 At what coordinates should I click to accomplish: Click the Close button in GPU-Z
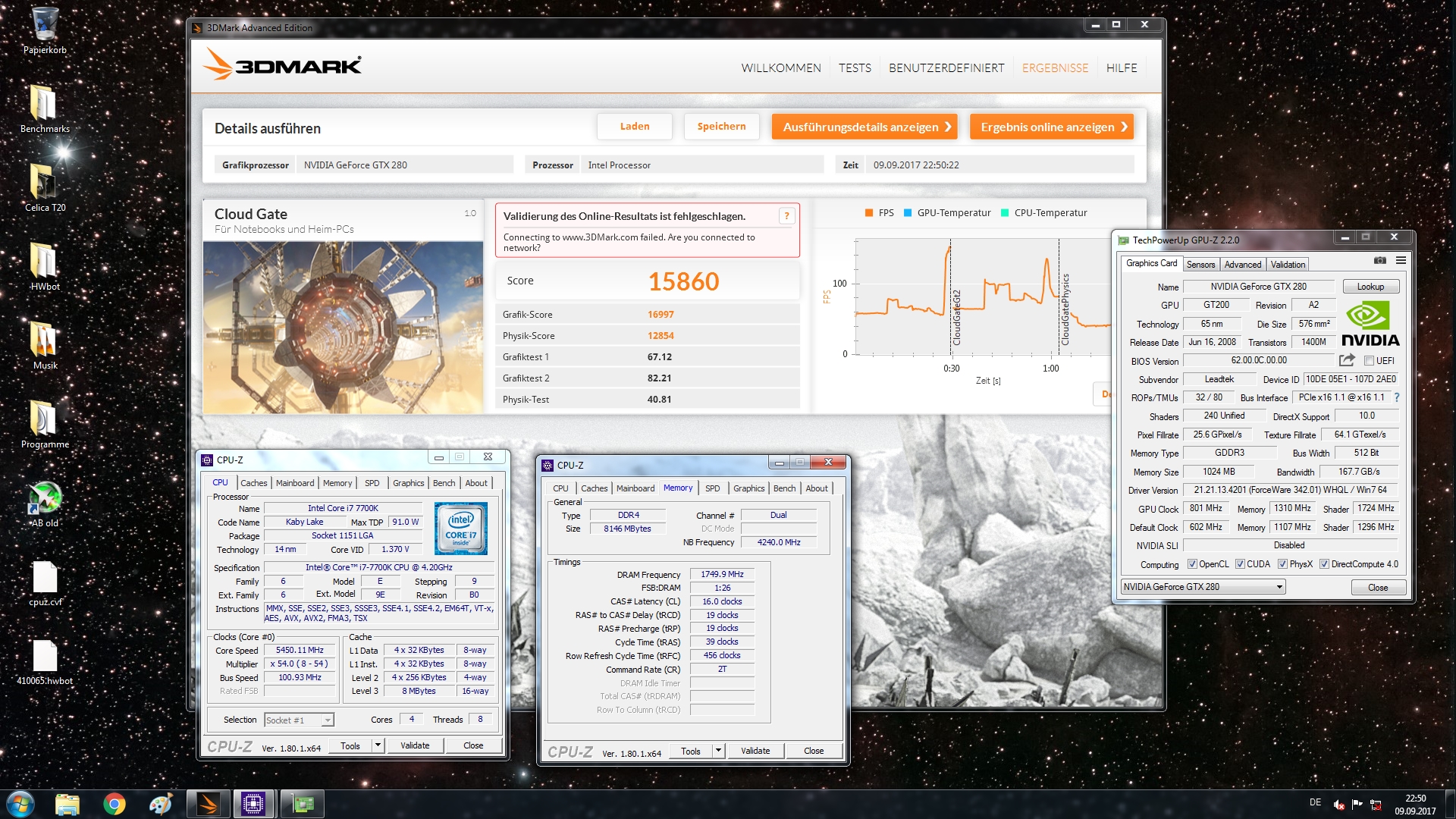pos(1378,588)
